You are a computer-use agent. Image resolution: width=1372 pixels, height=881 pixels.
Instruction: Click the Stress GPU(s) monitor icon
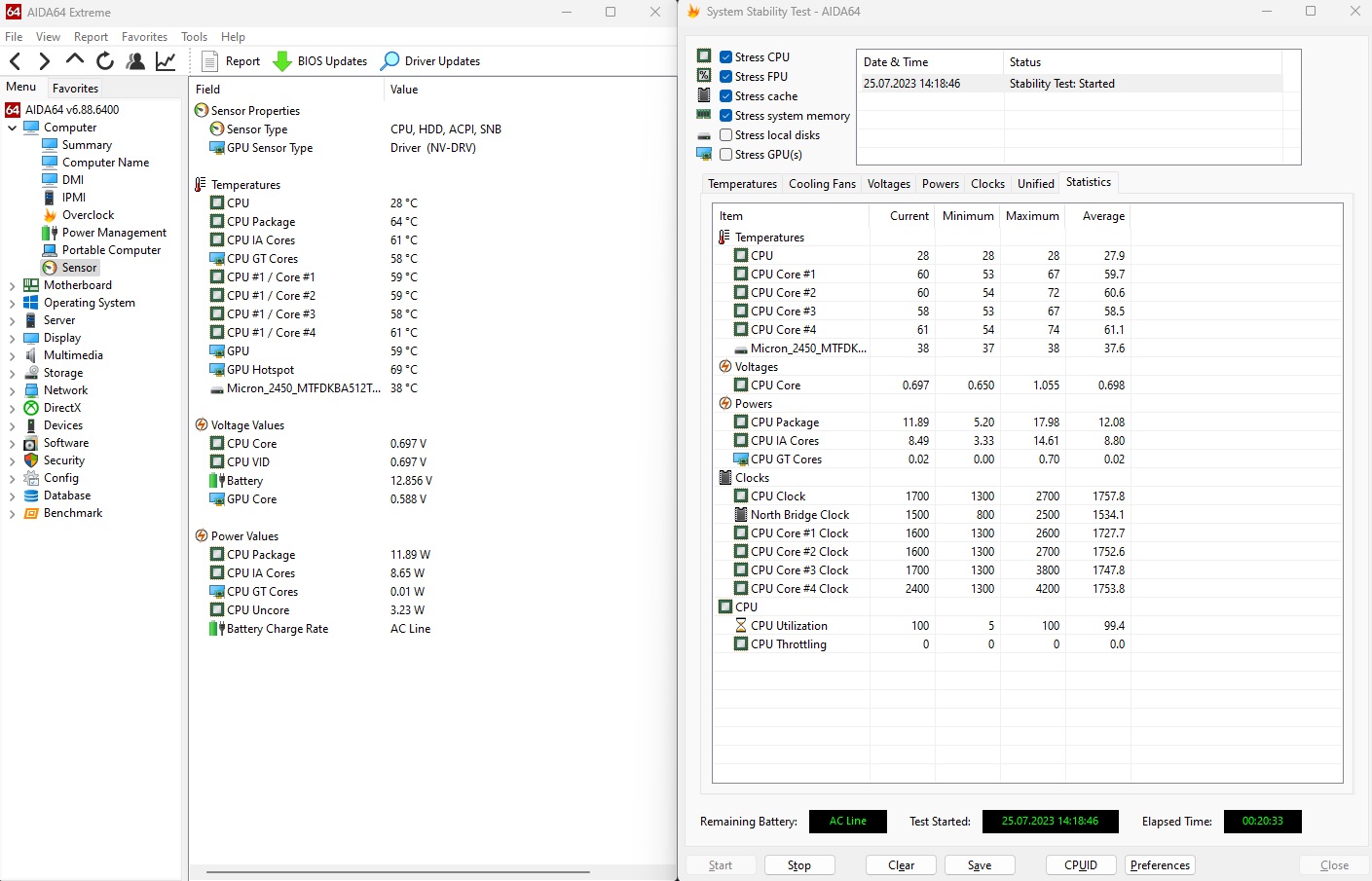[x=704, y=154]
